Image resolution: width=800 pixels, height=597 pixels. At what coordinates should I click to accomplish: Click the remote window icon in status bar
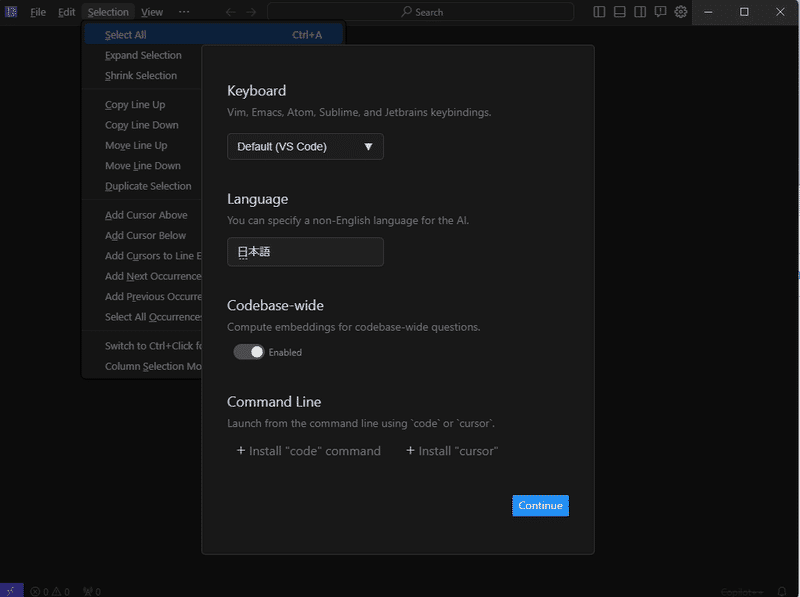[11, 590]
